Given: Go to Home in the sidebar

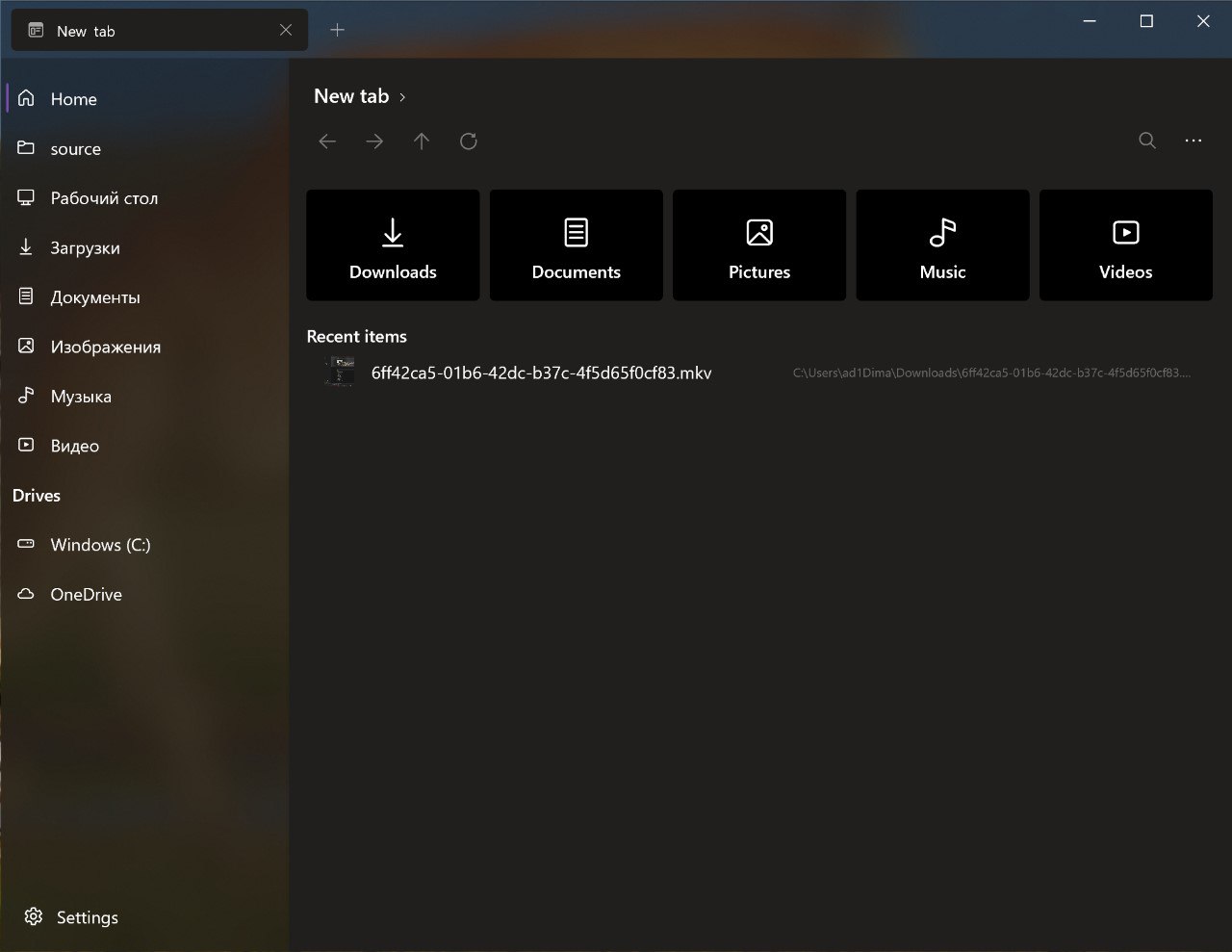Looking at the screenshot, I should (144, 98).
